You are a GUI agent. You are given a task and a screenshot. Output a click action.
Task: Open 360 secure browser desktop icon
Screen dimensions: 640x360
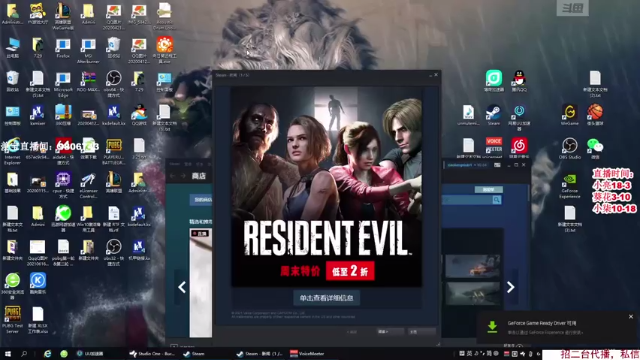(12, 286)
